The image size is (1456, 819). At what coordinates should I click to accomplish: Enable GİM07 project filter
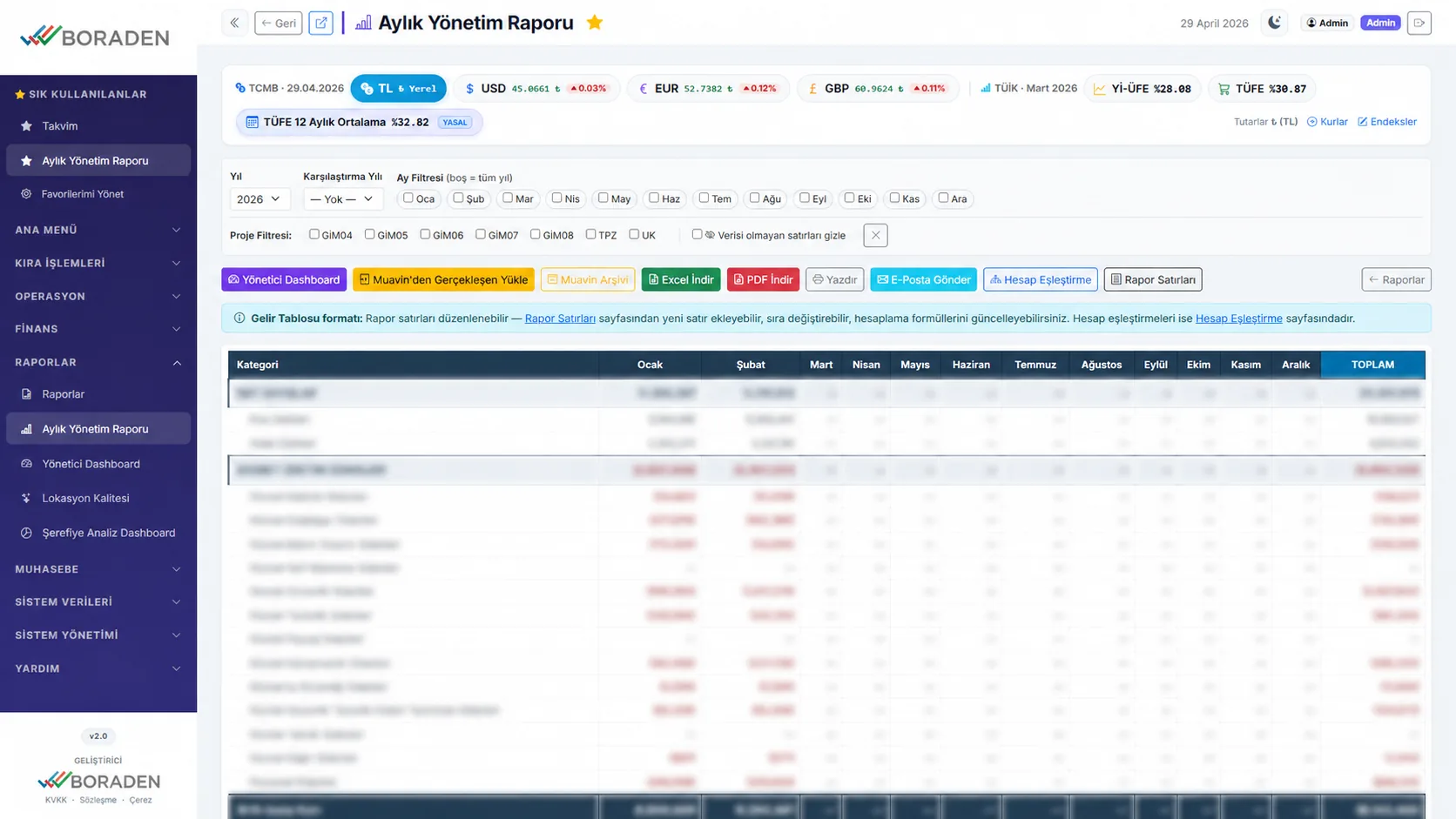click(481, 234)
